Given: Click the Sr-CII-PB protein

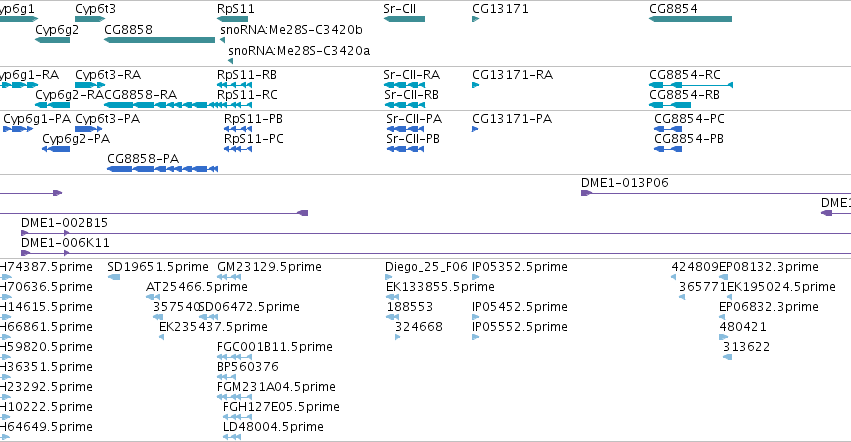Looking at the screenshot, I should coord(405,149).
